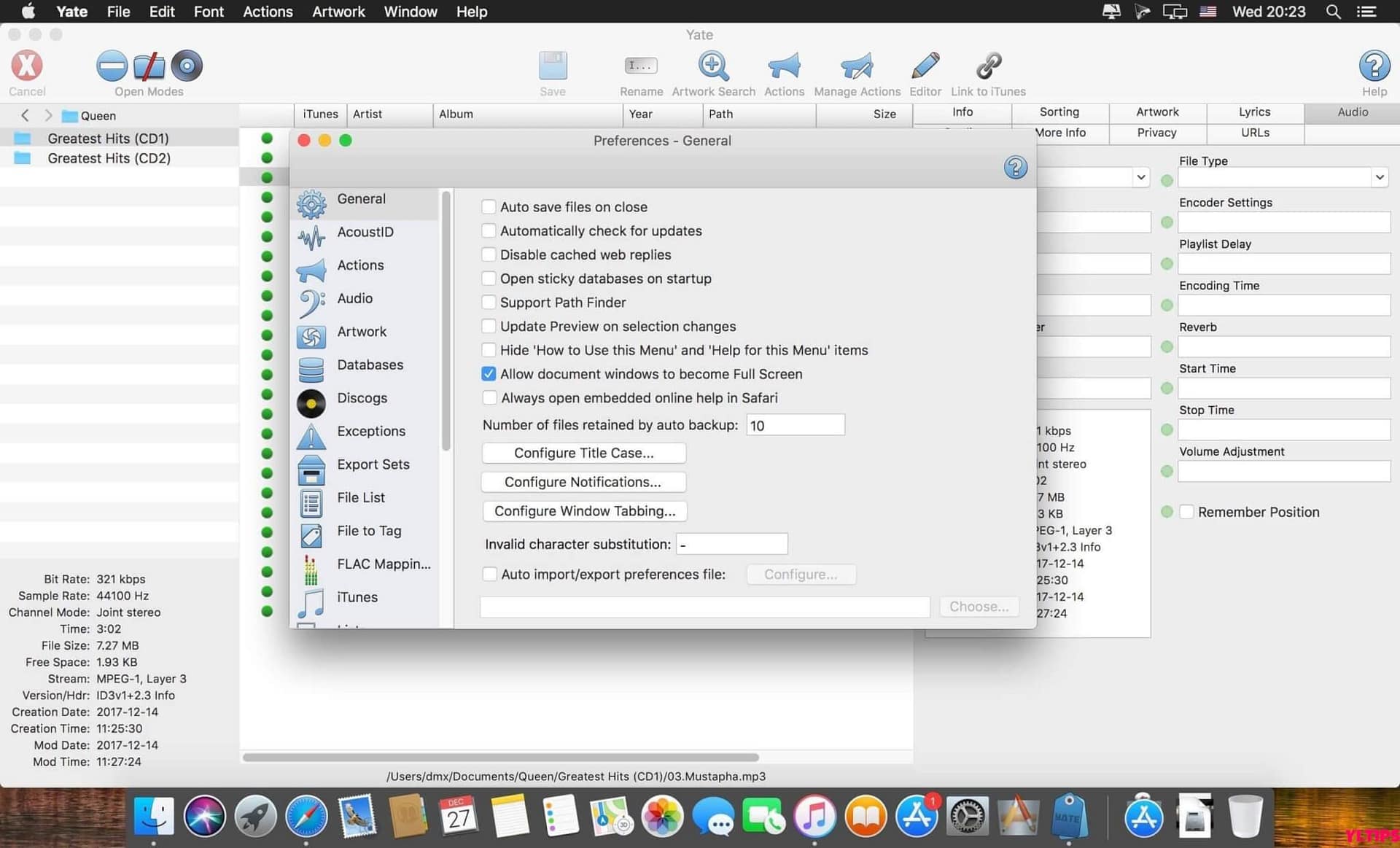Select Discogs in the preferences sidebar
The image size is (1400, 848).
(x=362, y=397)
